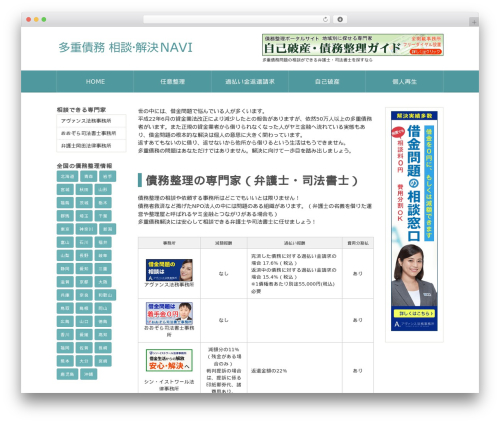Select the 福島 region button
The width and height of the screenshot is (500, 423).
point(65,203)
